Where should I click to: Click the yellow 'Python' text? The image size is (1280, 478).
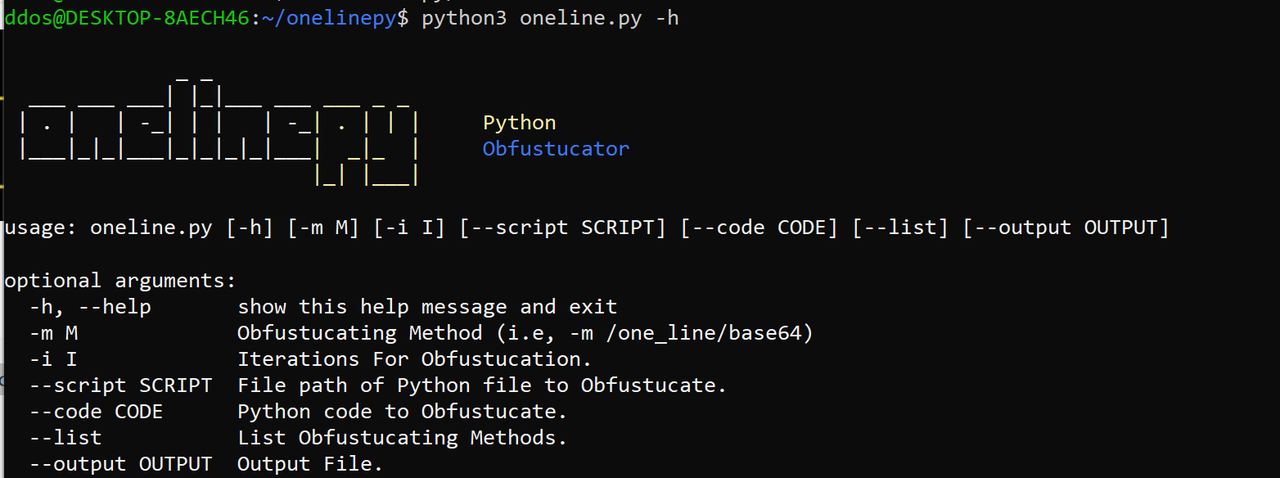pos(519,123)
